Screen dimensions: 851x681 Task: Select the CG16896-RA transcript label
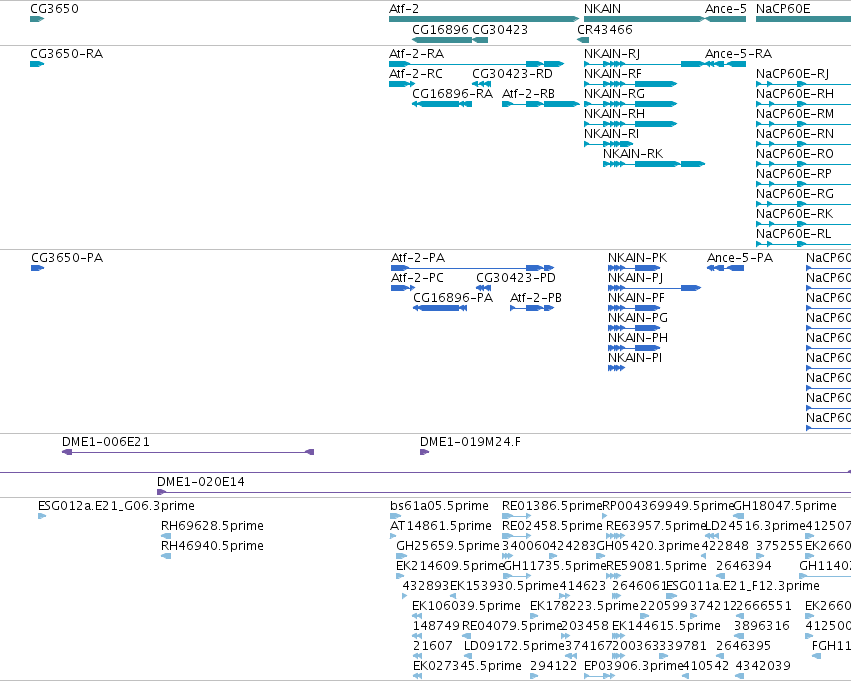coord(453,93)
